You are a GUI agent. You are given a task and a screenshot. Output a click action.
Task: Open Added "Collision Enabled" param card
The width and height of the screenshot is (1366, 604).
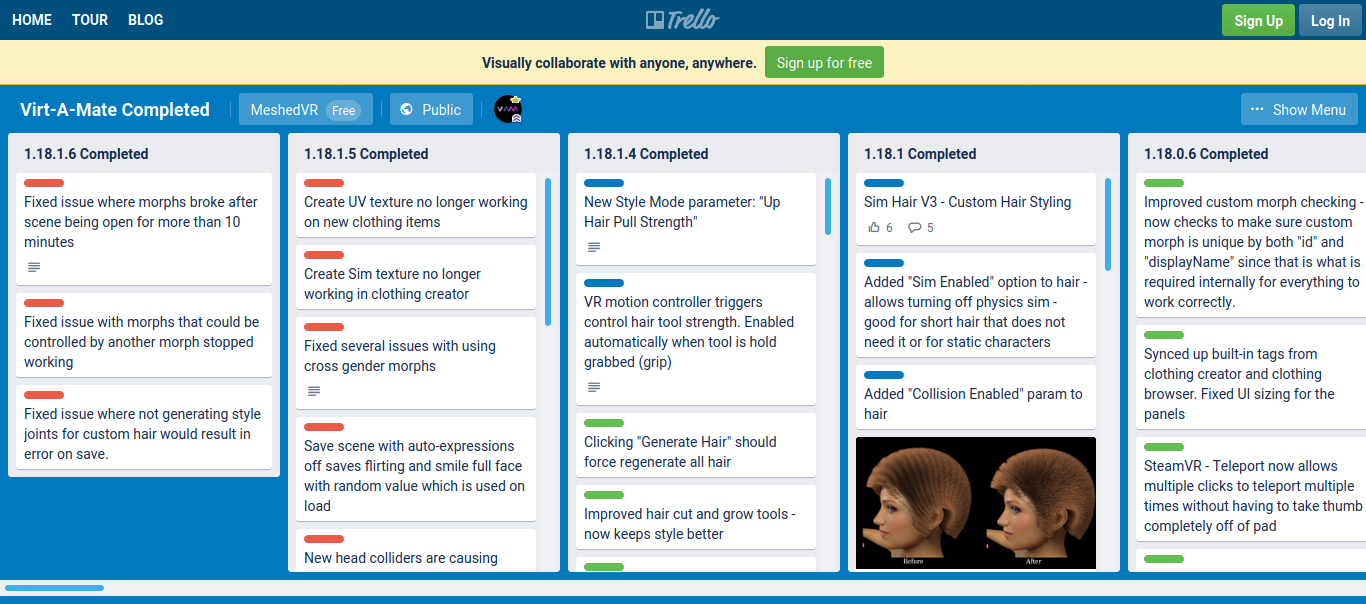[976, 397]
